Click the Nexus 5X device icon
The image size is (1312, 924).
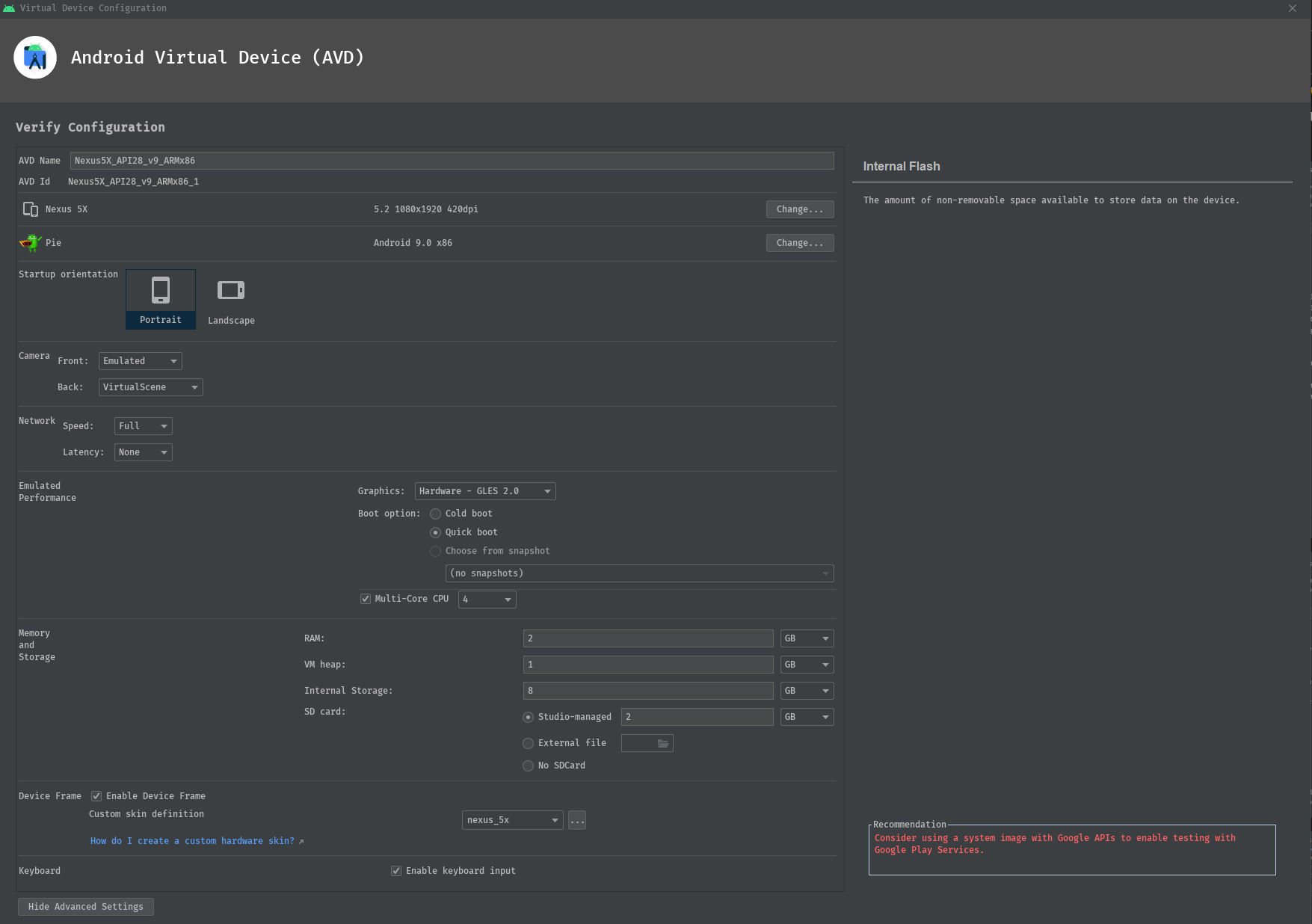[x=31, y=209]
